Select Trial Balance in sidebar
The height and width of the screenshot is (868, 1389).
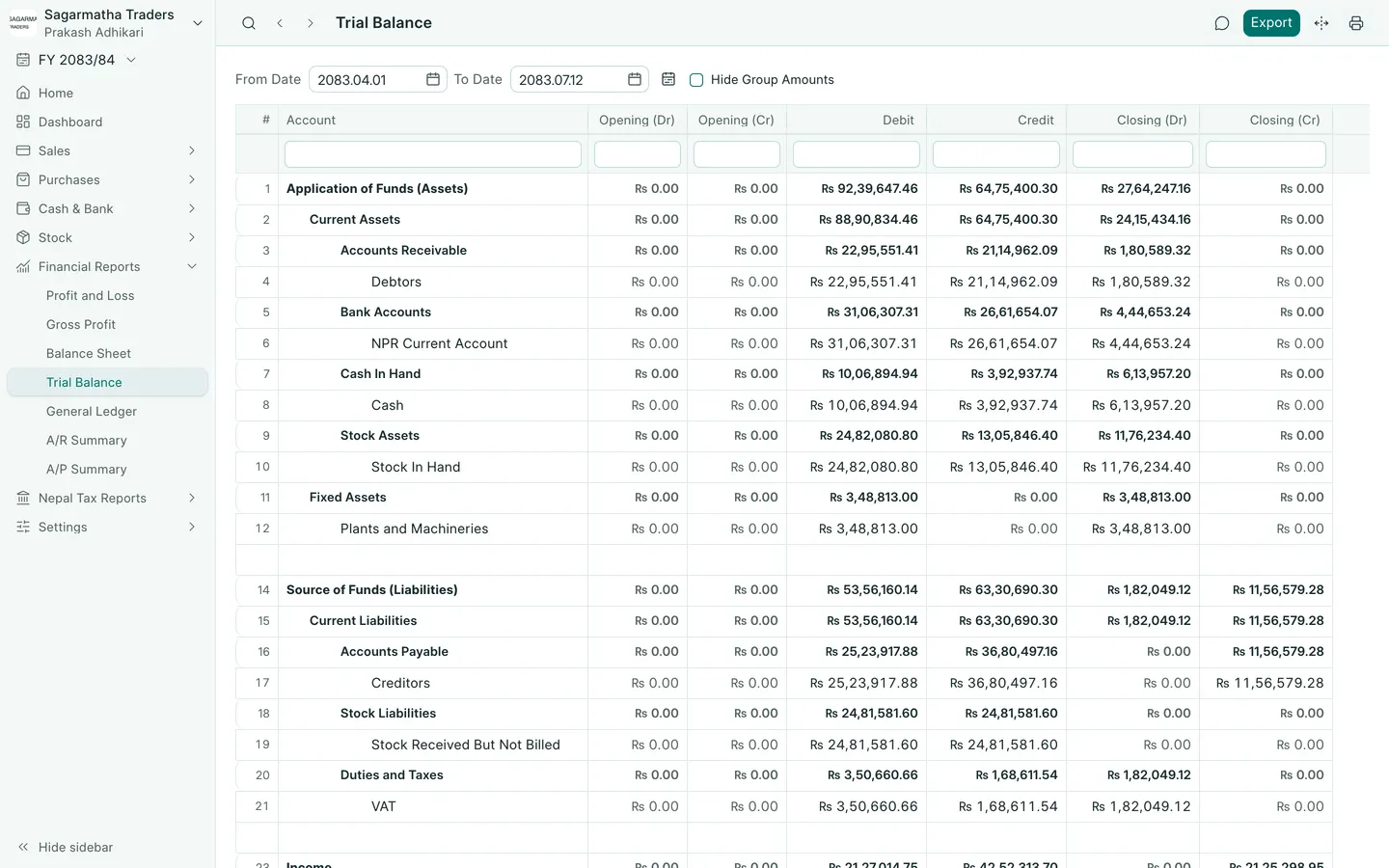pos(107,382)
